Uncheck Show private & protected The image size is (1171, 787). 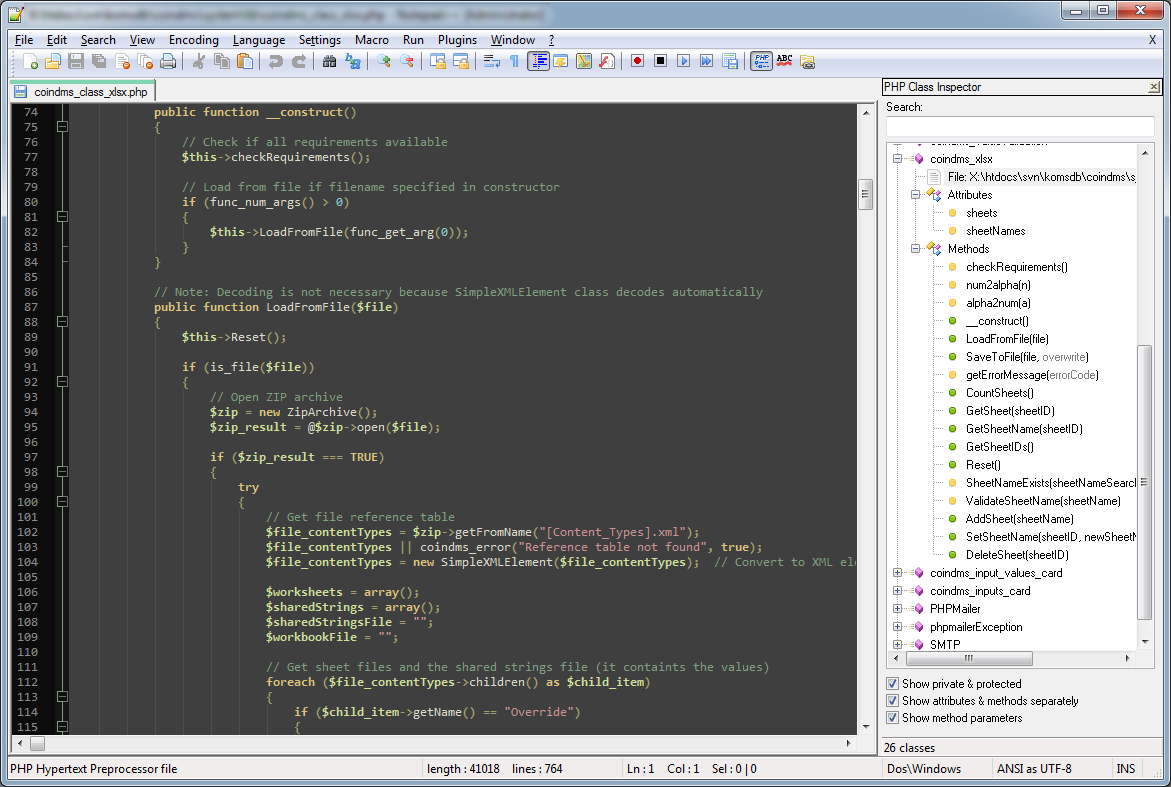coord(892,683)
